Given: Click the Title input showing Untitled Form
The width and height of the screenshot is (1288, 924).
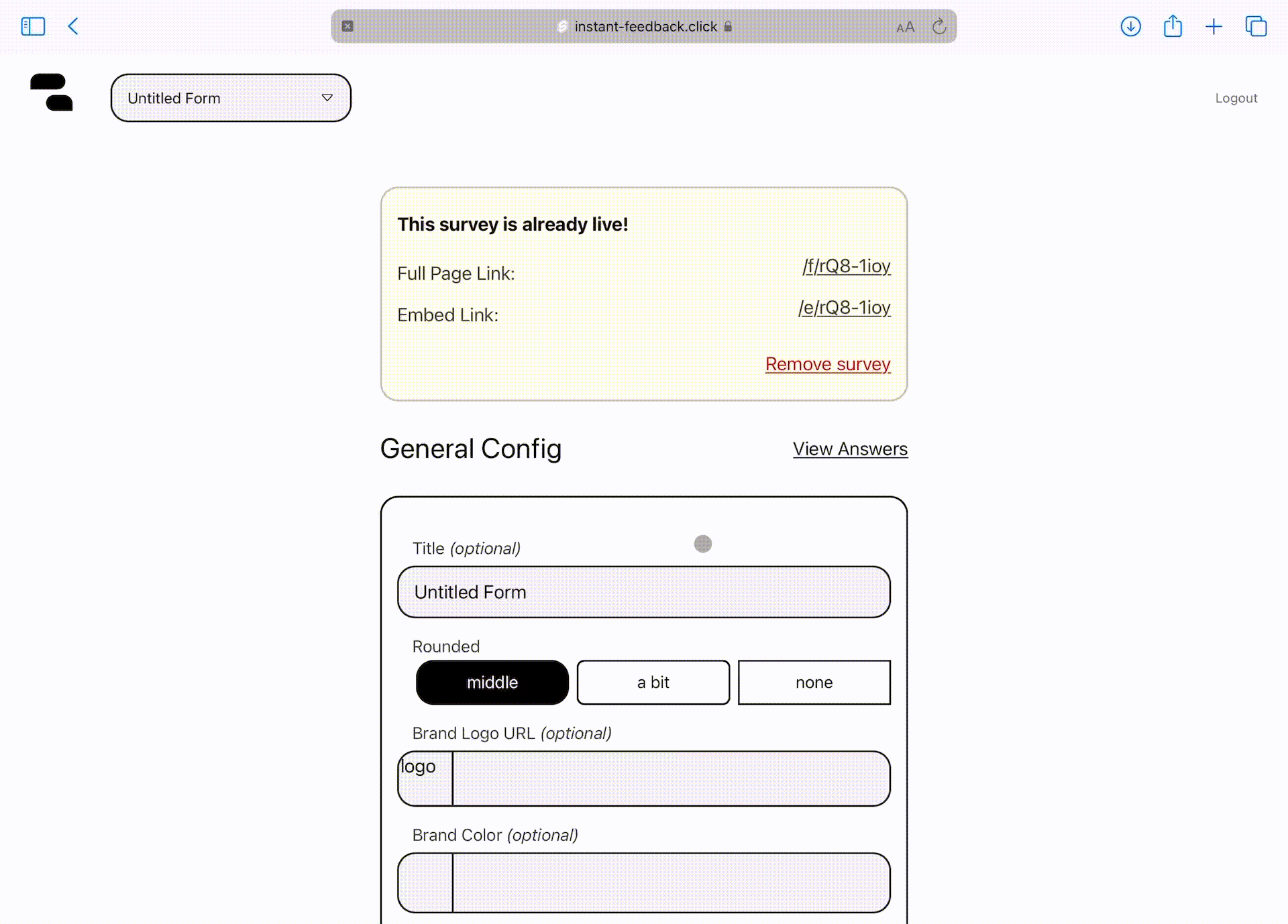Looking at the screenshot, I should click(643, 592).
